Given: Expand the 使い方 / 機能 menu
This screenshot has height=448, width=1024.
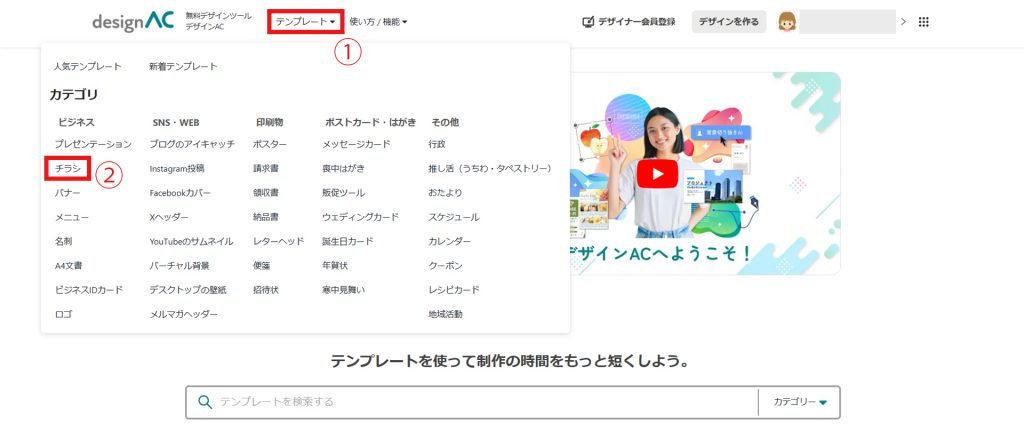Looking at the screenshot, I should pyautogui.click(x=378, y=21).
